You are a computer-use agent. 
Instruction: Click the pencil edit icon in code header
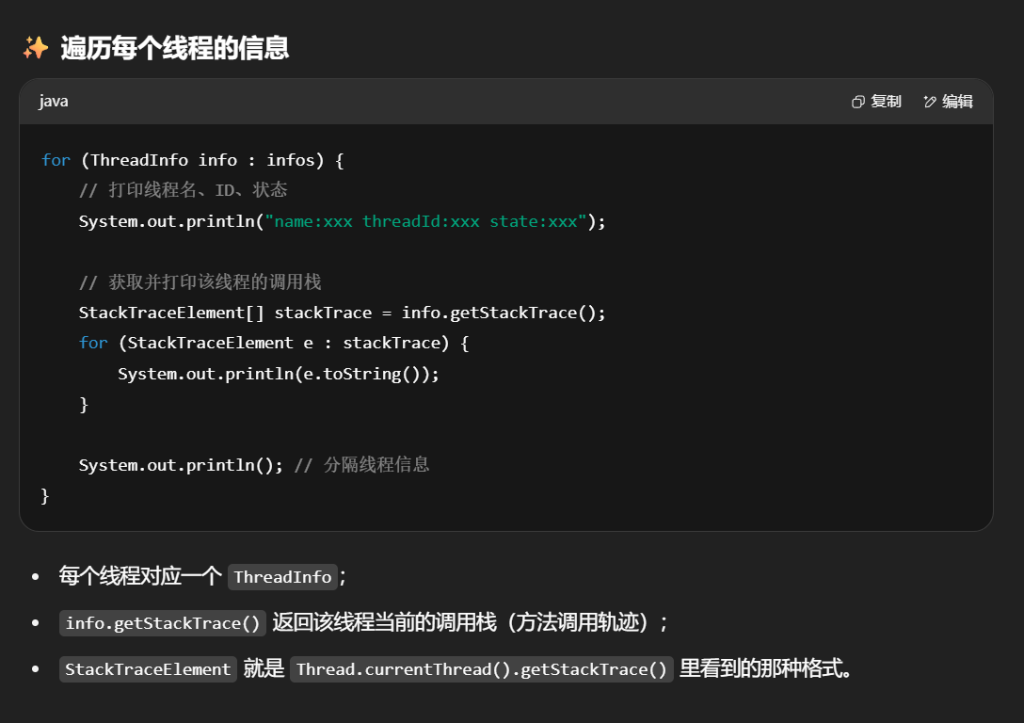click(929, 102)
